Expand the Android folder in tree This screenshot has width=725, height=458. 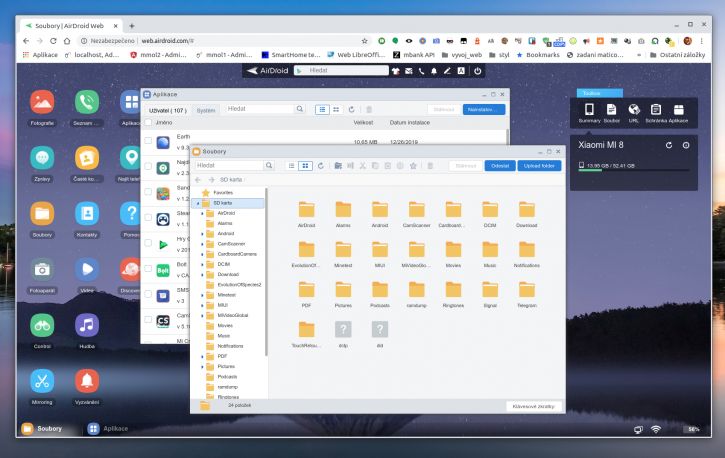click(203, 234)
